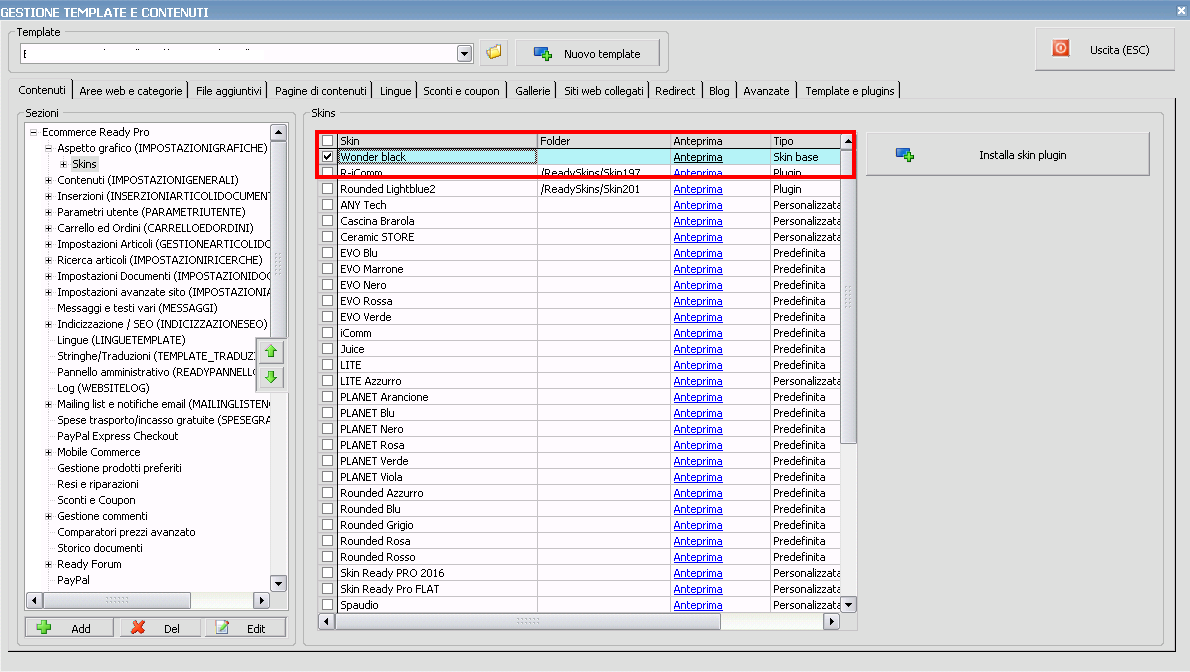Create a new template with Nuovo template

click(588, 54)
